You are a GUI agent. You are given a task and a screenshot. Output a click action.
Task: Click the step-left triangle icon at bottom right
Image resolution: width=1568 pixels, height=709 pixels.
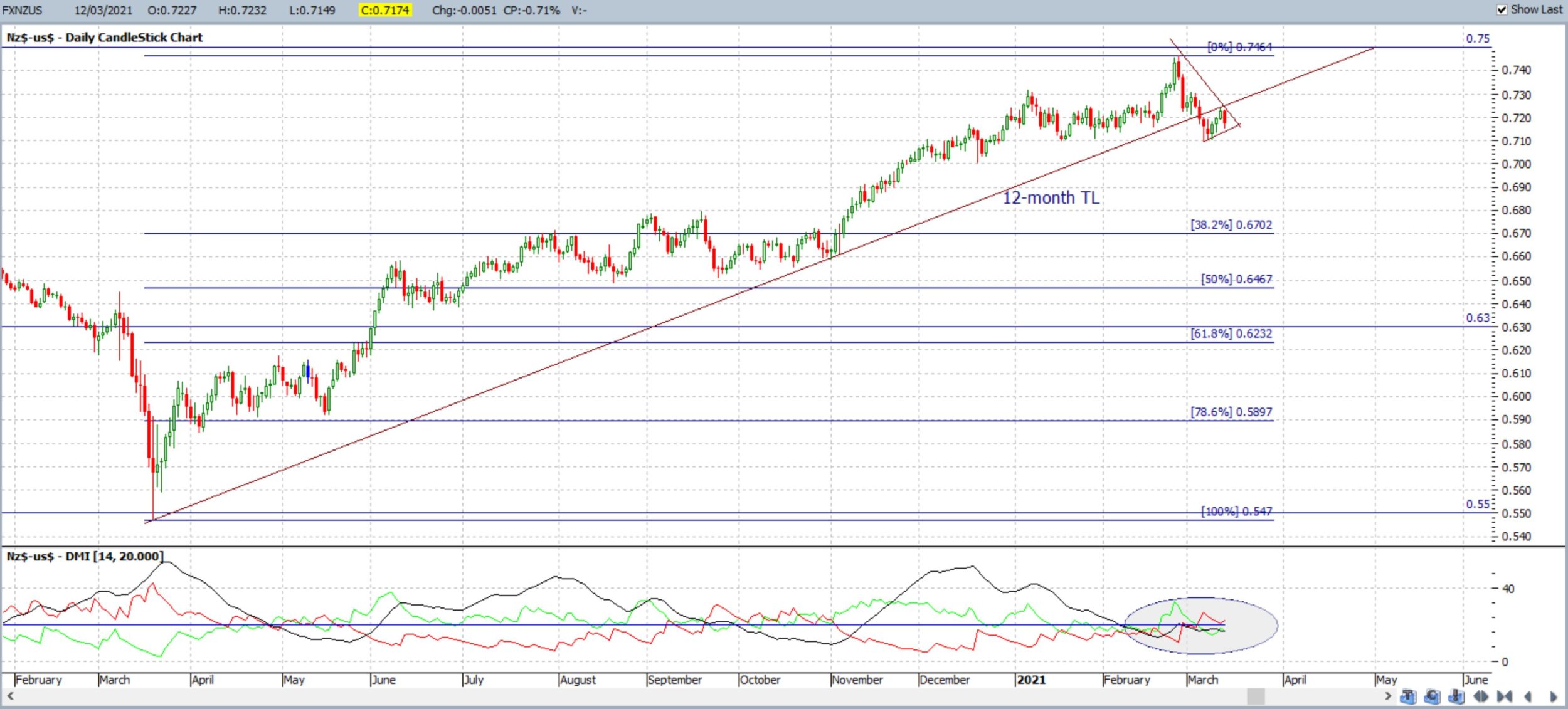[x=1528, y=696]
